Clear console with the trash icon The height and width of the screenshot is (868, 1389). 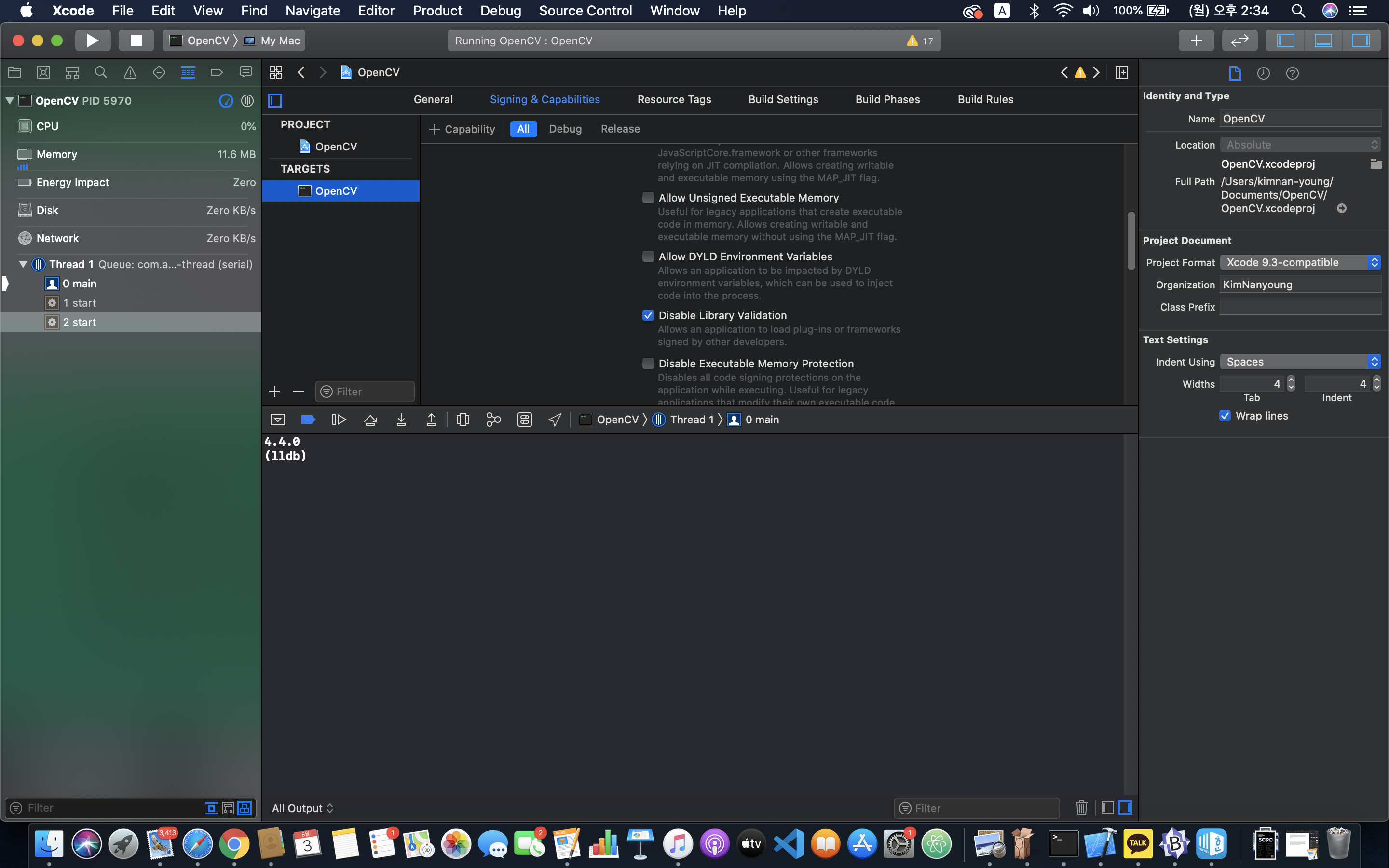[x=1081, y=808]
